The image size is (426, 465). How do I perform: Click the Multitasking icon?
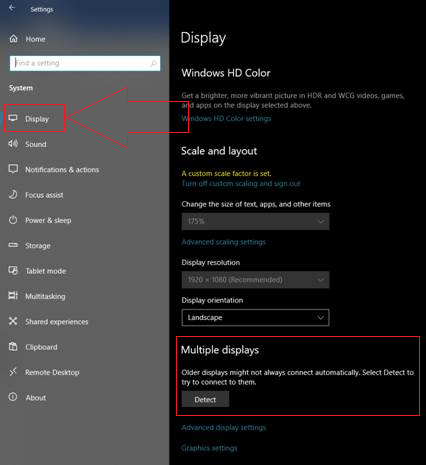pos(13,296)
